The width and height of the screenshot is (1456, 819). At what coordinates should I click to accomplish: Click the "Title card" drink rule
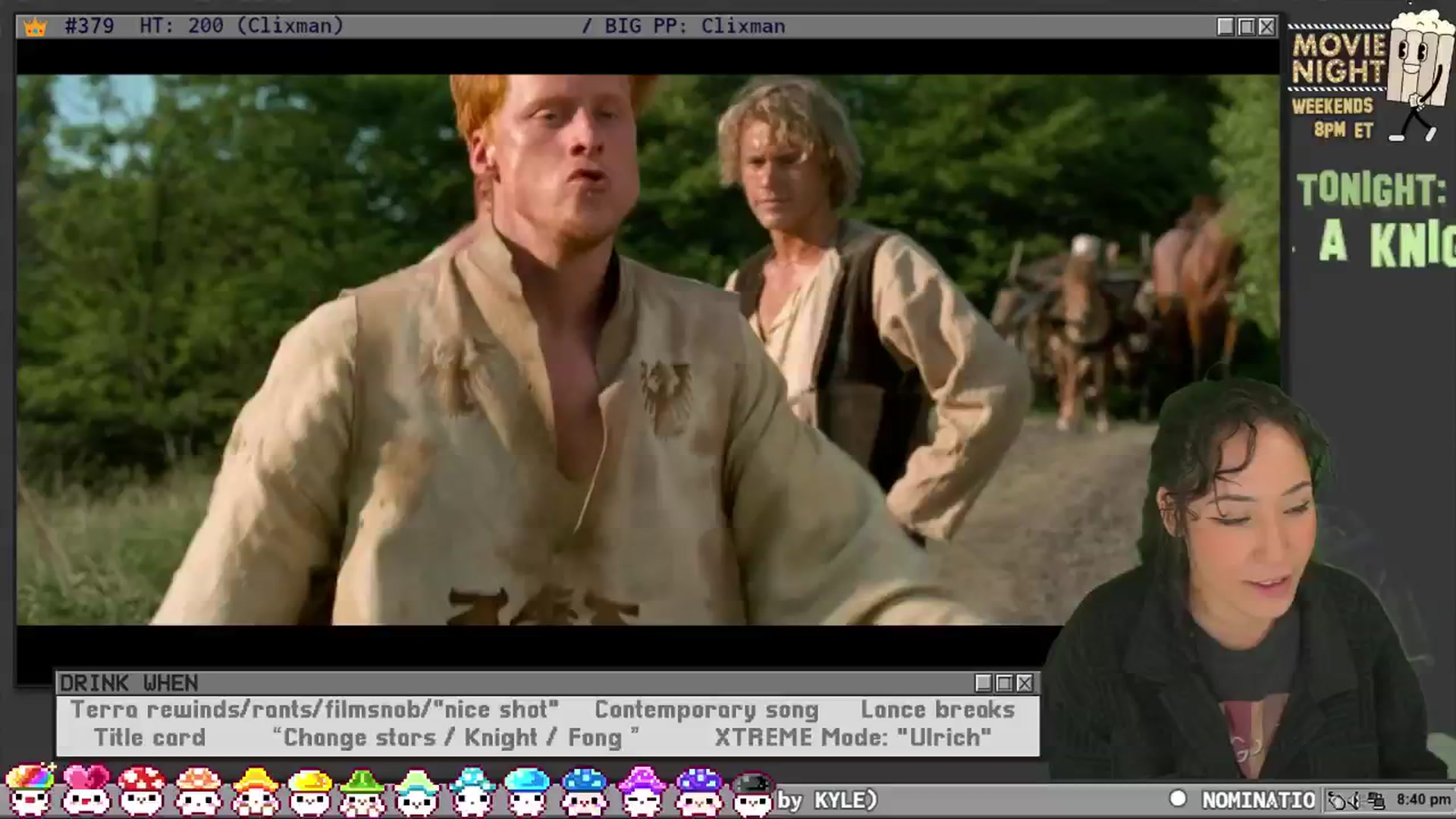[x=149, y=738]
